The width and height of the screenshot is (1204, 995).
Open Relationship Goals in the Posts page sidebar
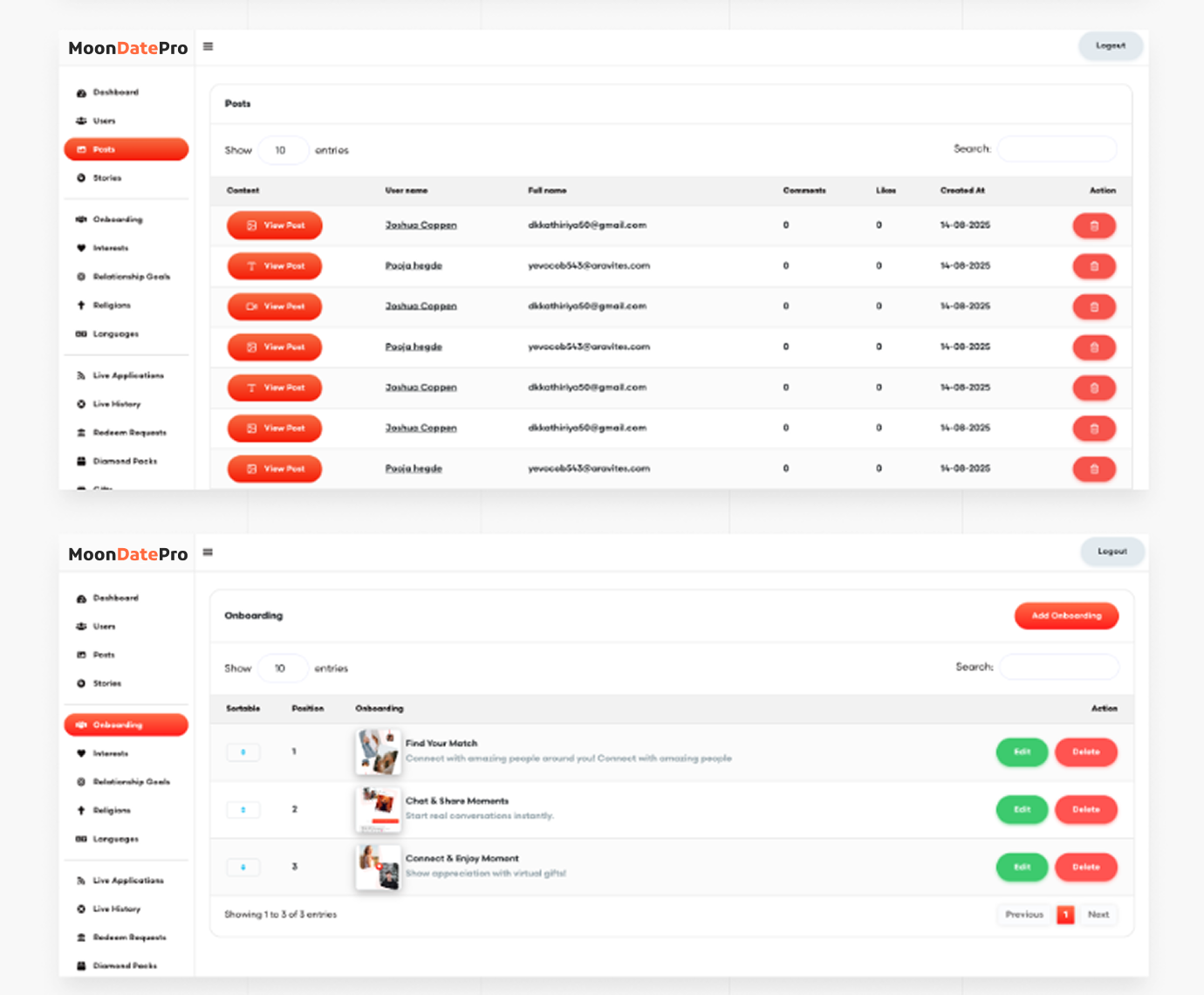131,277
